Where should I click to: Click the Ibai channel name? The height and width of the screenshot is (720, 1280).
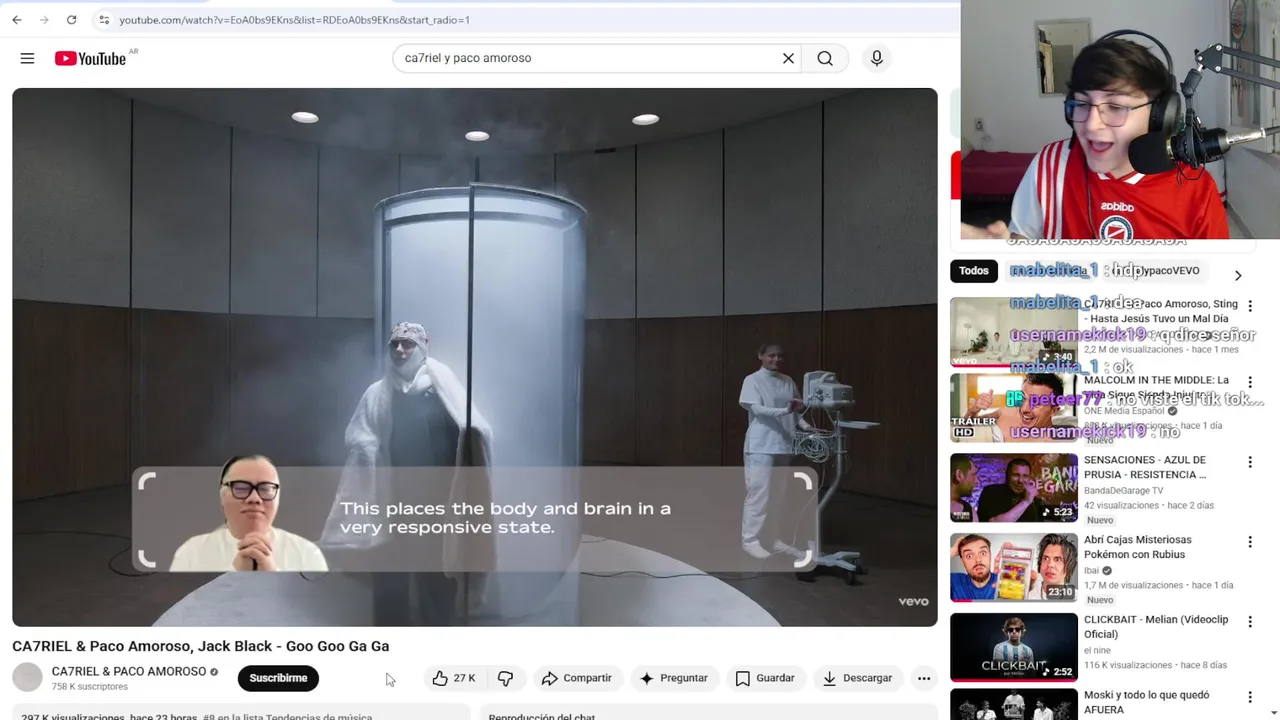tap(1091, 571)
